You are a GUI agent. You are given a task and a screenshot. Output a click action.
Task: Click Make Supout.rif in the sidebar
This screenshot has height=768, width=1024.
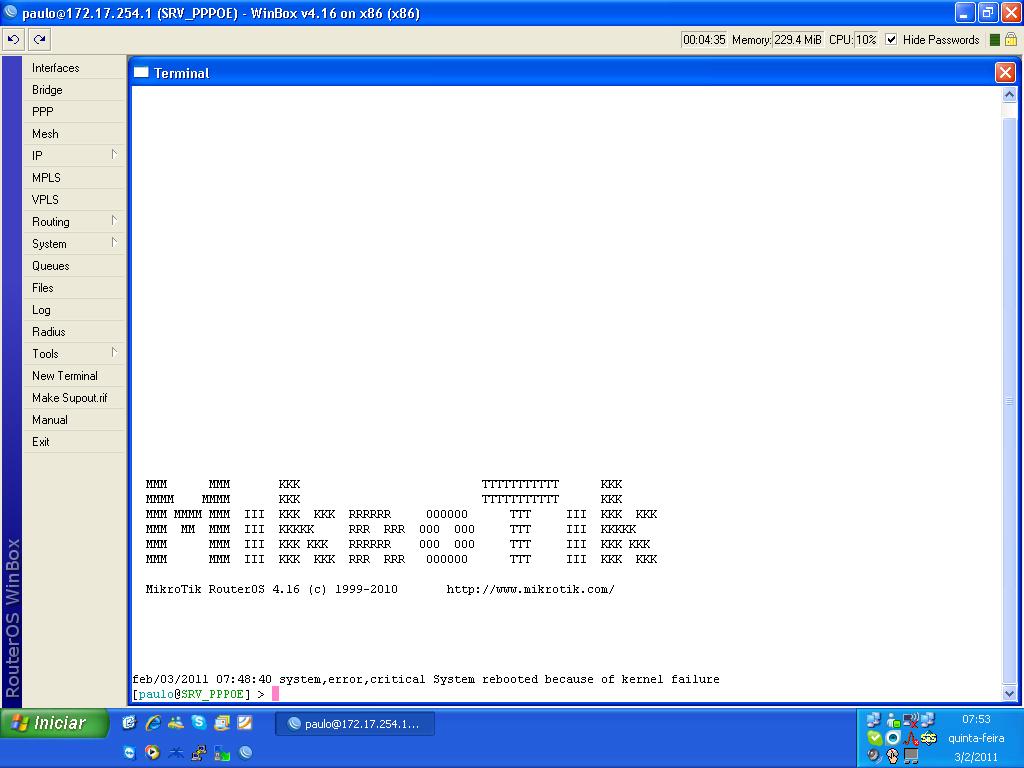click(73, 398)
